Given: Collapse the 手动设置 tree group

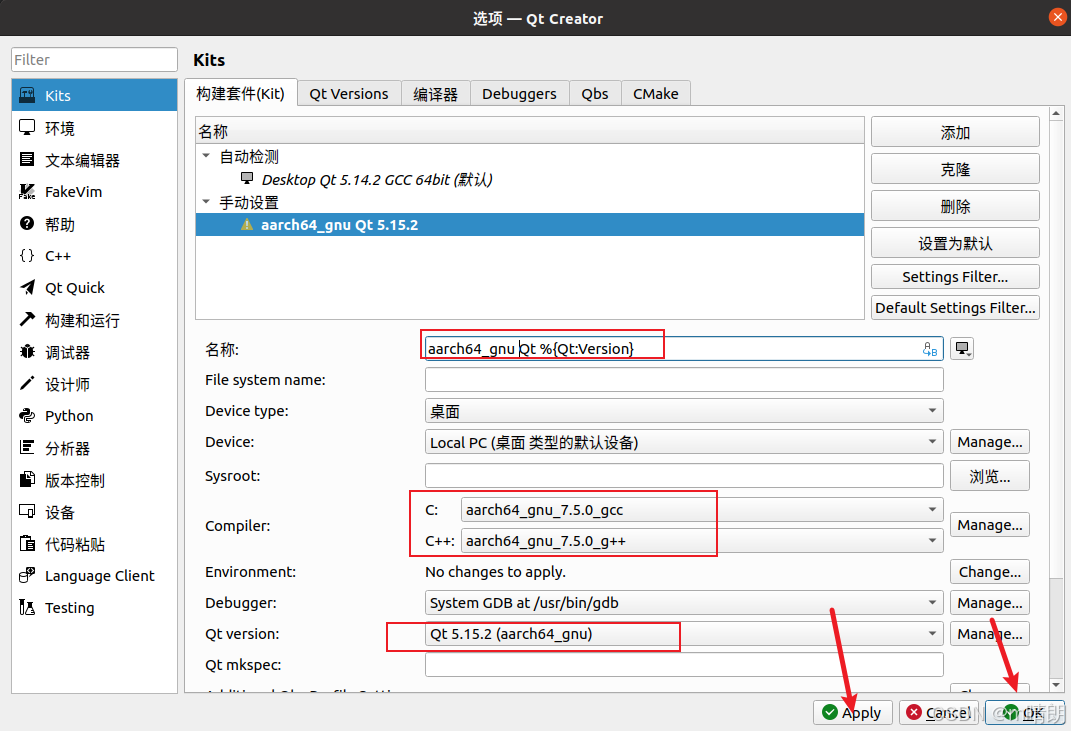Looking at the screenshot, I should 206,202.
